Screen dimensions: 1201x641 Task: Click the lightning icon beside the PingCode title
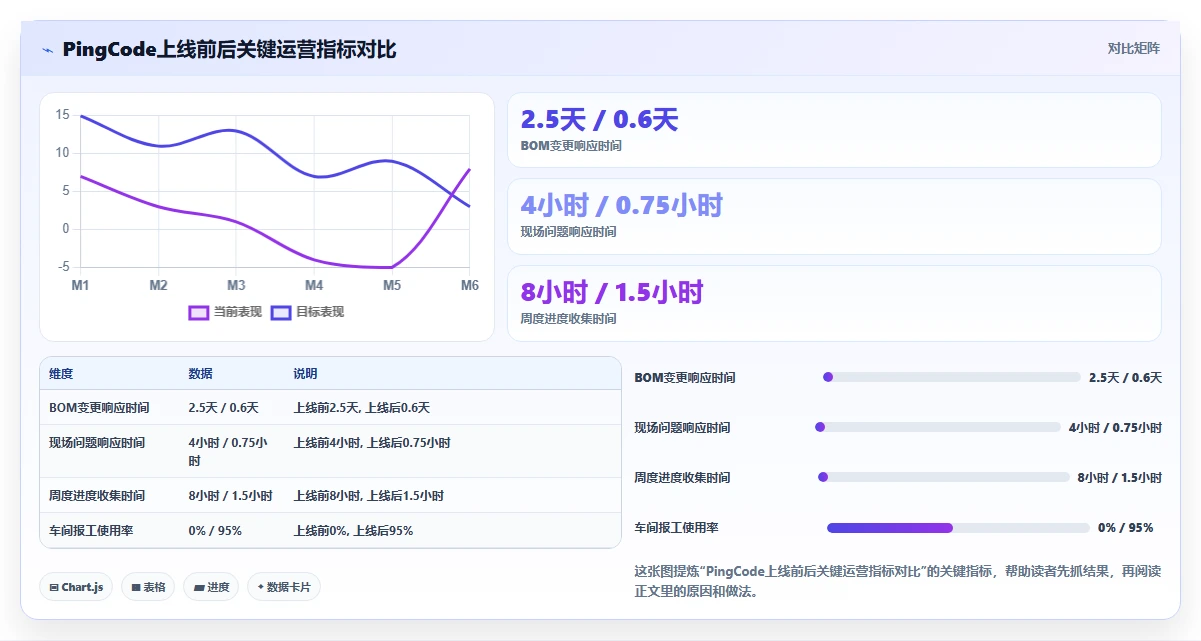click(x=47, y=50)
